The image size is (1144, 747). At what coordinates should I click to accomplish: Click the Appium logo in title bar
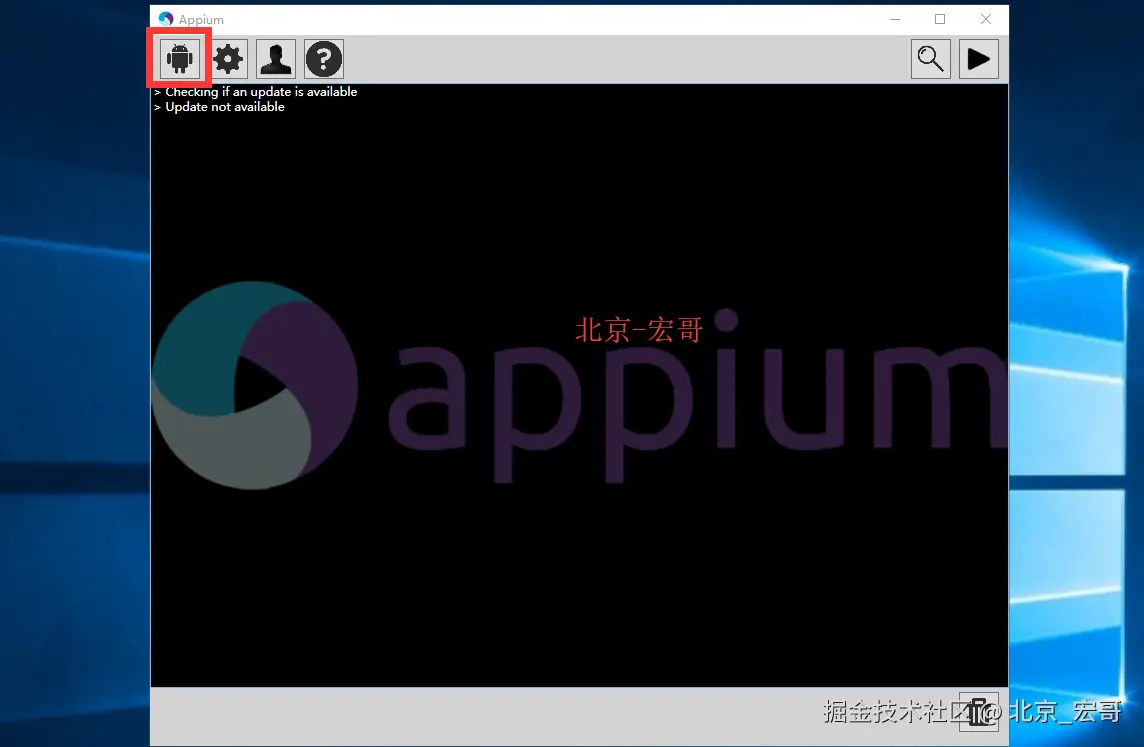pos(166,19)
